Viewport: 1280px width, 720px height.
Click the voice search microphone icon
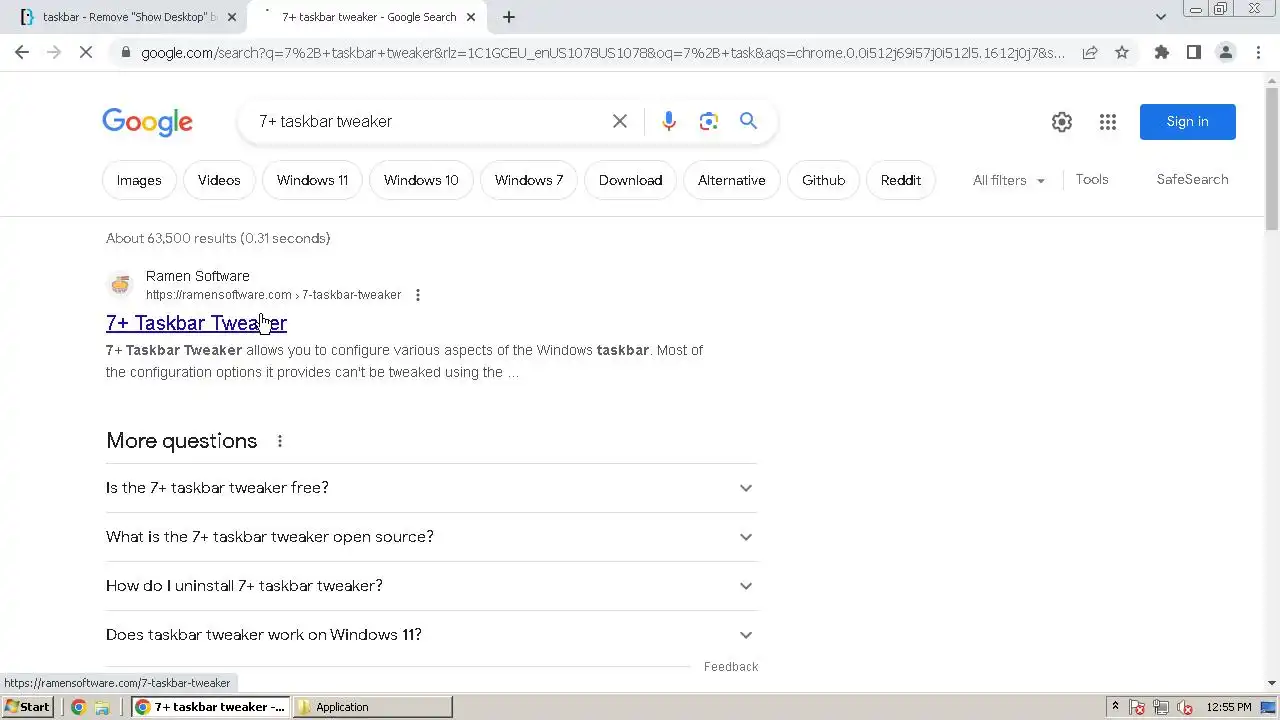point(669,121)
